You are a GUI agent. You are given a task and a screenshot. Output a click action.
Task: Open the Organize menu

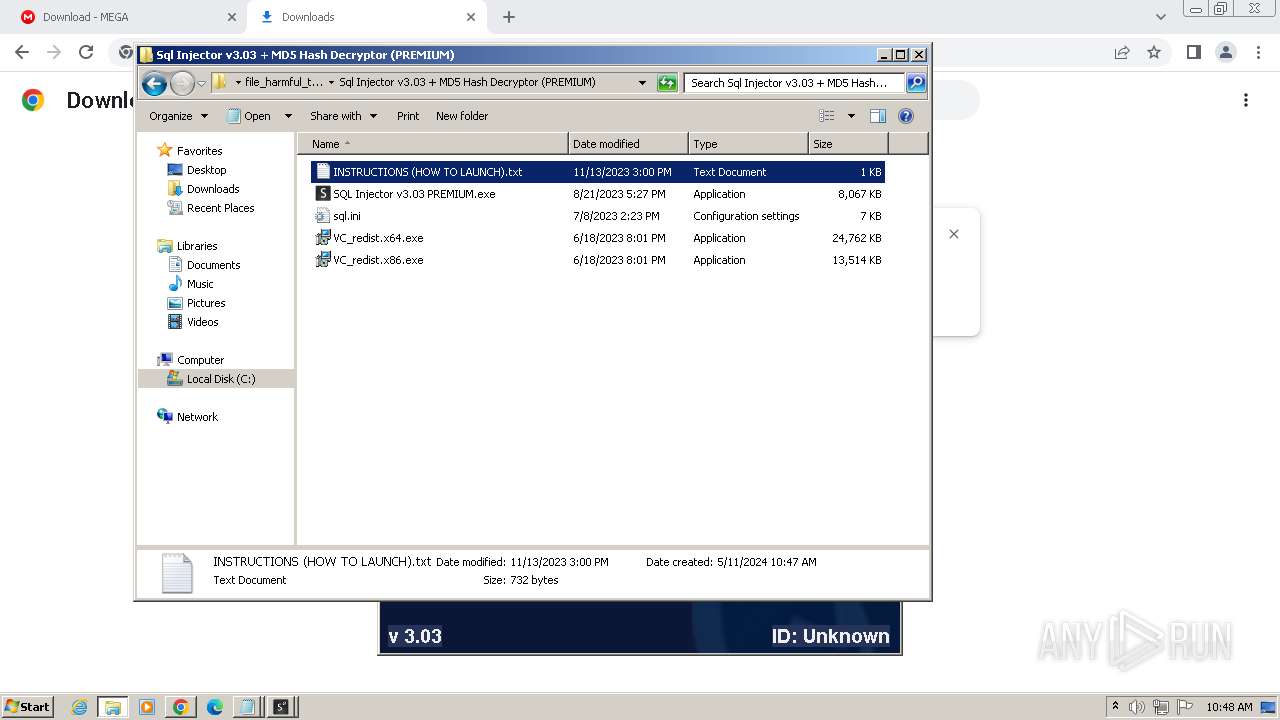(178, 116)
